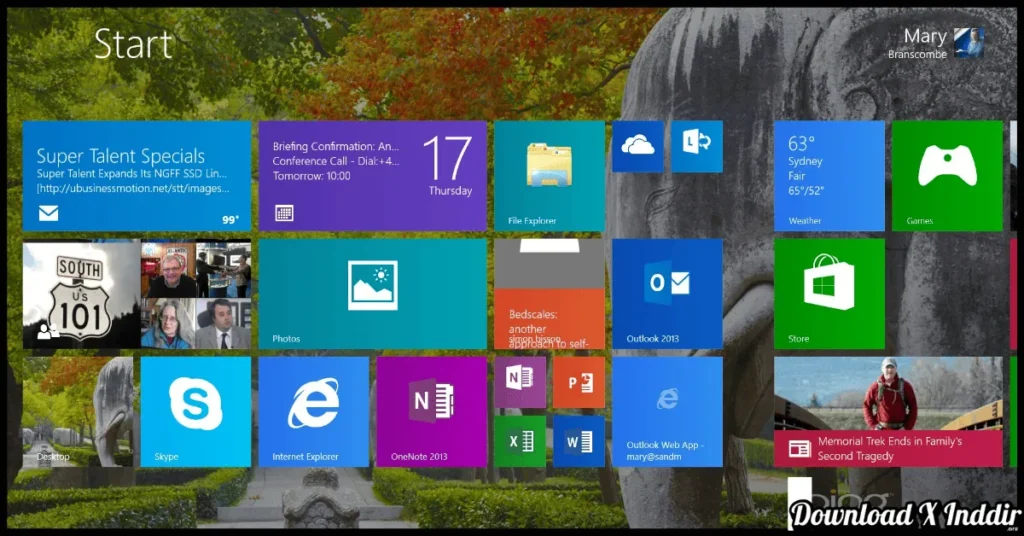
Task: Launch Internet Explorer tile
Action: tap(313, 411)
